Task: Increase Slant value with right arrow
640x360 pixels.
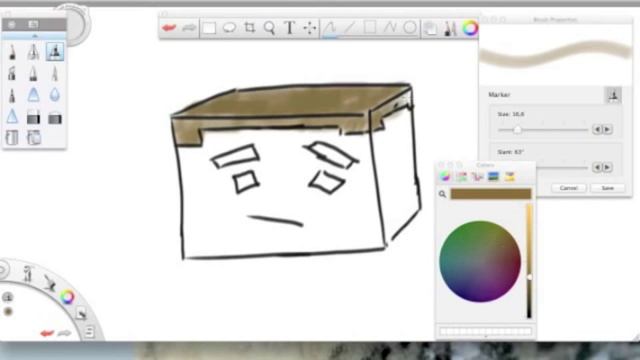Action: [607, 167]
